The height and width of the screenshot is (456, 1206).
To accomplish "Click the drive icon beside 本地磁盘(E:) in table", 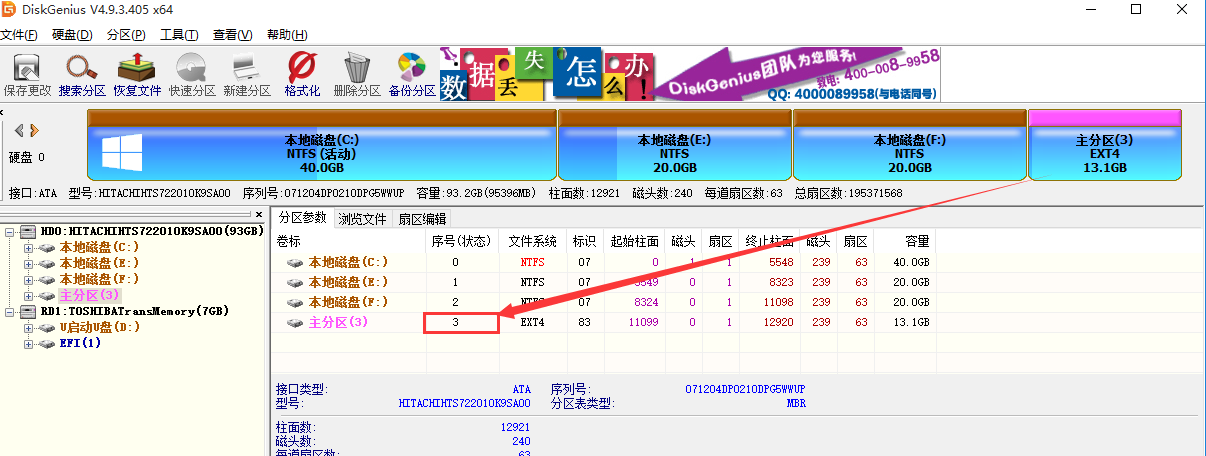I will click(x=295, y=282).
